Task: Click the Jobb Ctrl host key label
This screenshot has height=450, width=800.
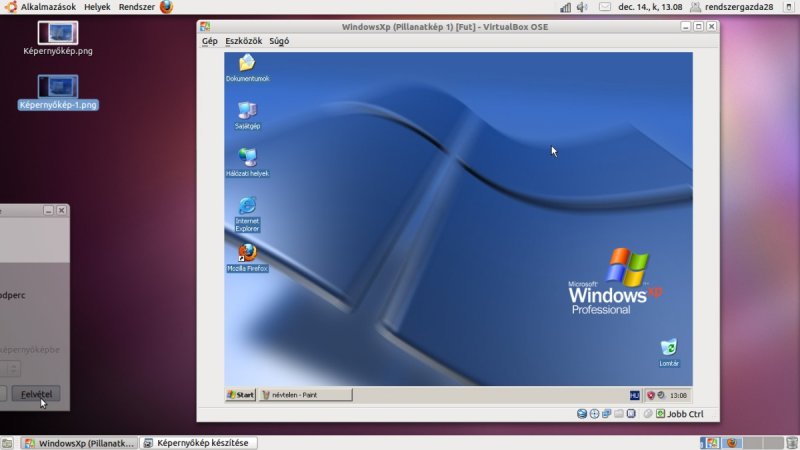Action: click(x=685, y=414)
